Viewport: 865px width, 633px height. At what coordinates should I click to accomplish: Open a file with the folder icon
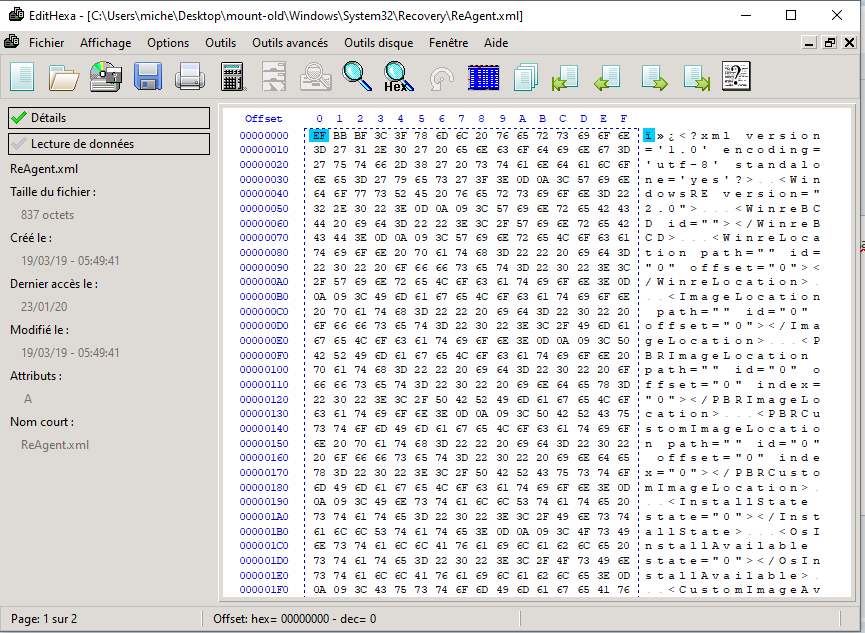(x=64, y=77)
